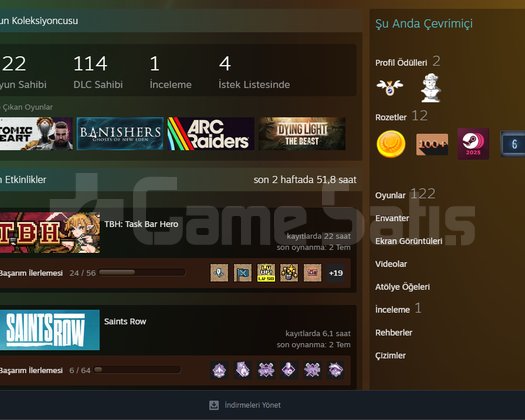Click the downloads icon in the bottom bar

pyautogui.click(x=214, y=405)
